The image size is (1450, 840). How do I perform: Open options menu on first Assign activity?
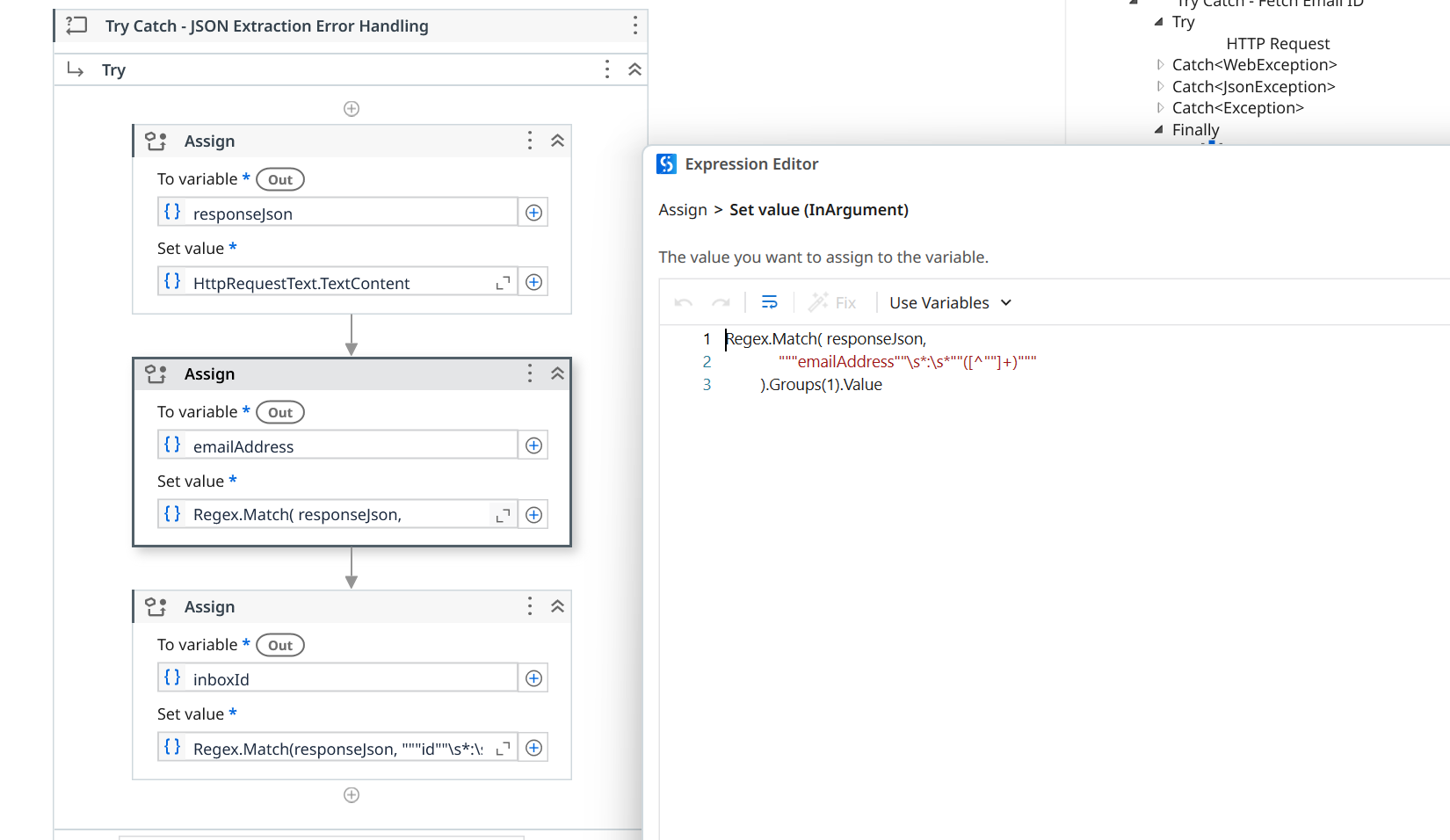(x=529, y=140)
